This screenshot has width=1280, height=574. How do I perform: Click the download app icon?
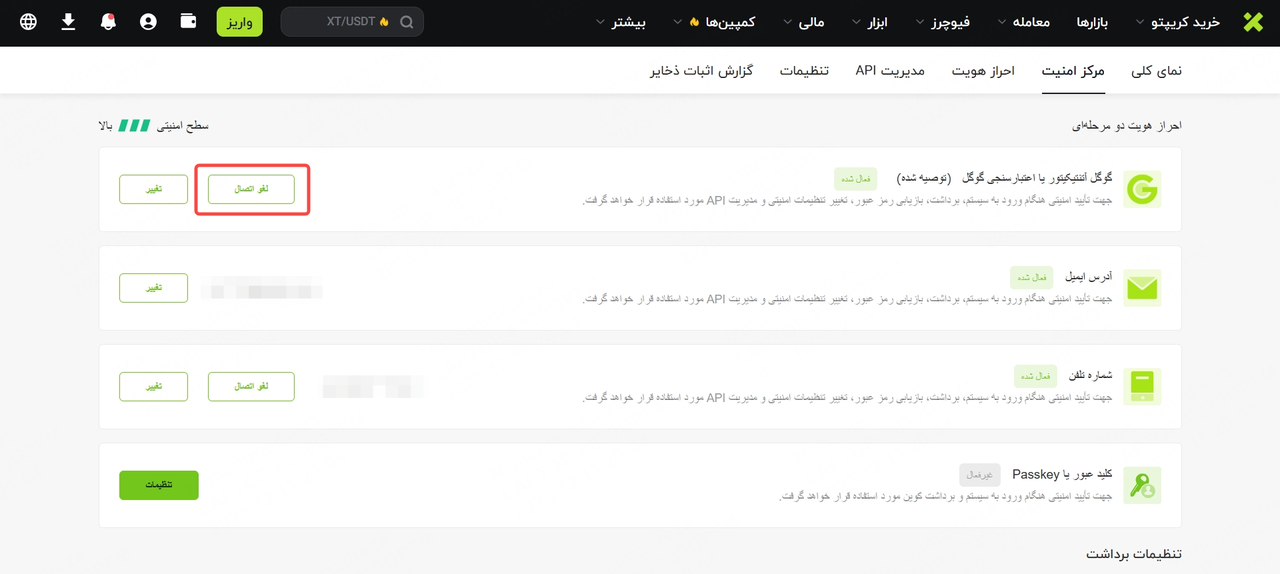[x=68, y=21]
